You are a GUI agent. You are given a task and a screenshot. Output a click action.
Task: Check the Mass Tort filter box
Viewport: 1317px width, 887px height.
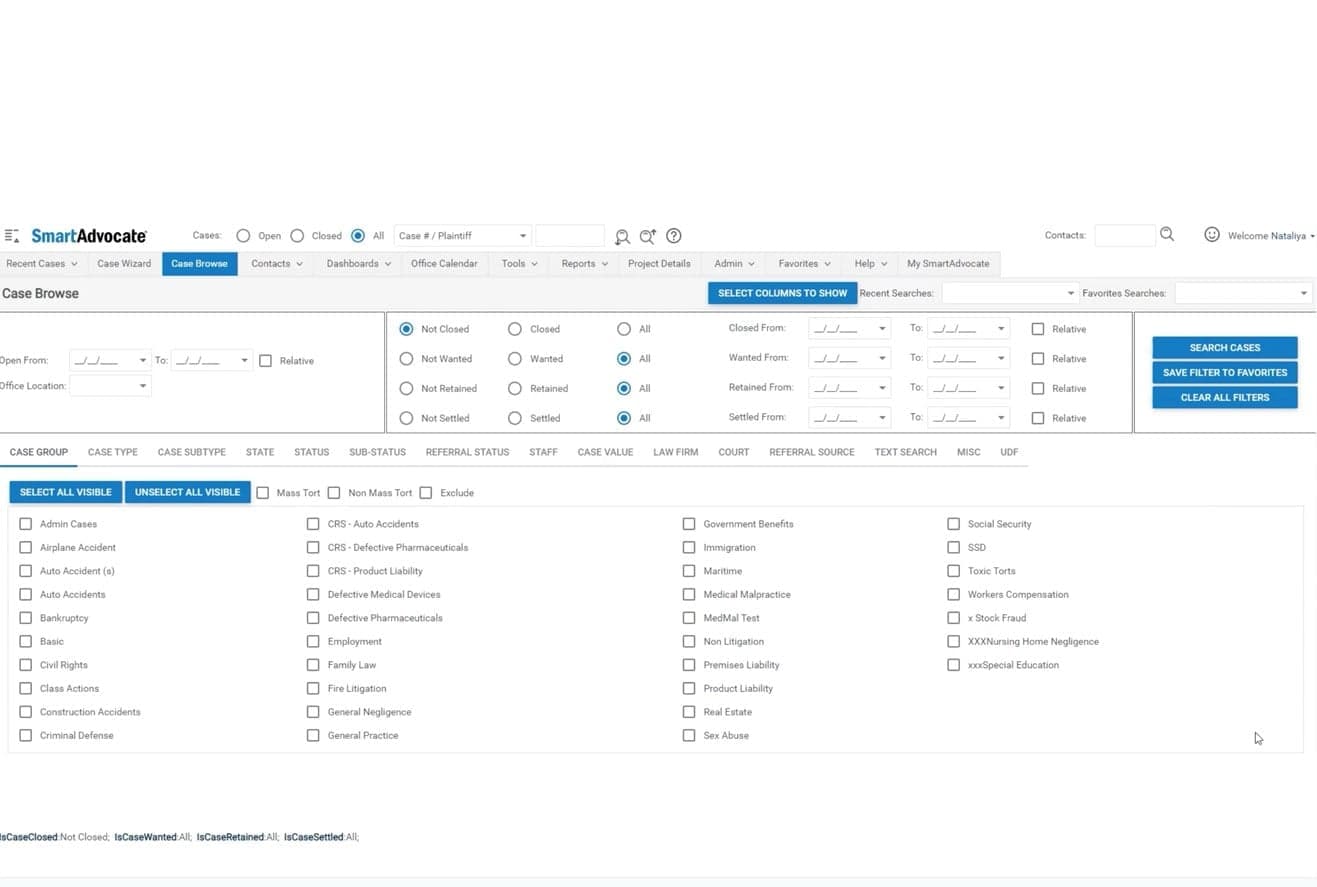pyautogui.click(x=263, y=492)
